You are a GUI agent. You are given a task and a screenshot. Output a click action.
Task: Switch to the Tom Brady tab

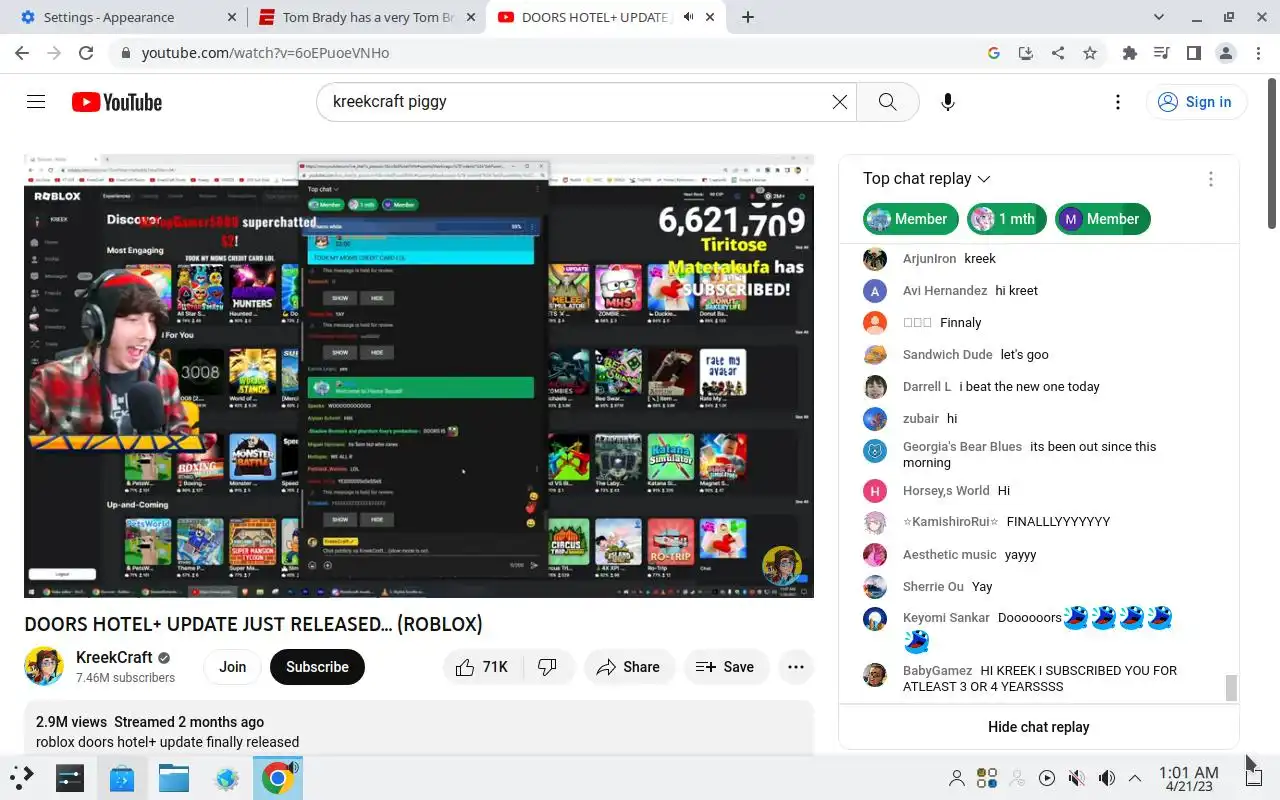[x=369, y=17]
